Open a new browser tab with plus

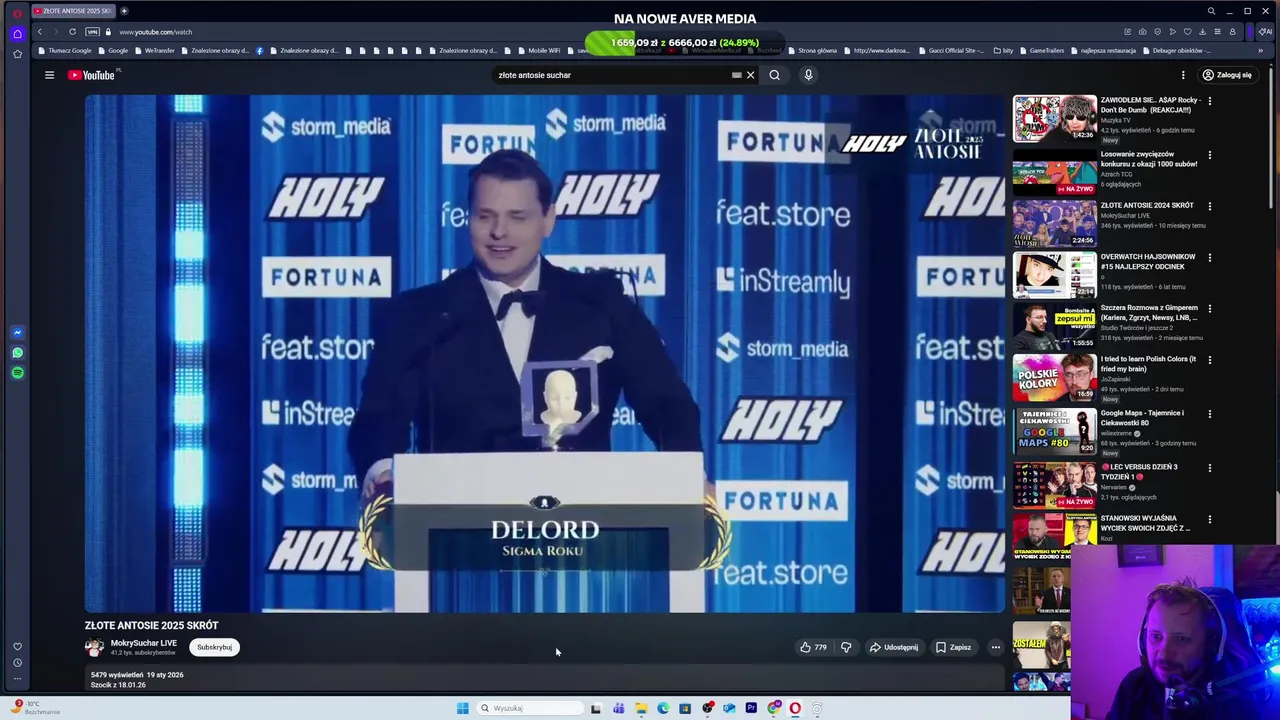click(x=124, y=11)
